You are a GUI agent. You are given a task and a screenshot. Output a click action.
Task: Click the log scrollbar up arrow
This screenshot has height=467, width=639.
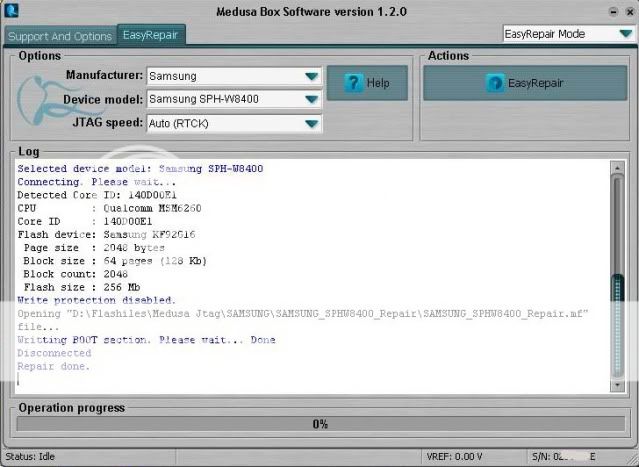click(618, 167)
